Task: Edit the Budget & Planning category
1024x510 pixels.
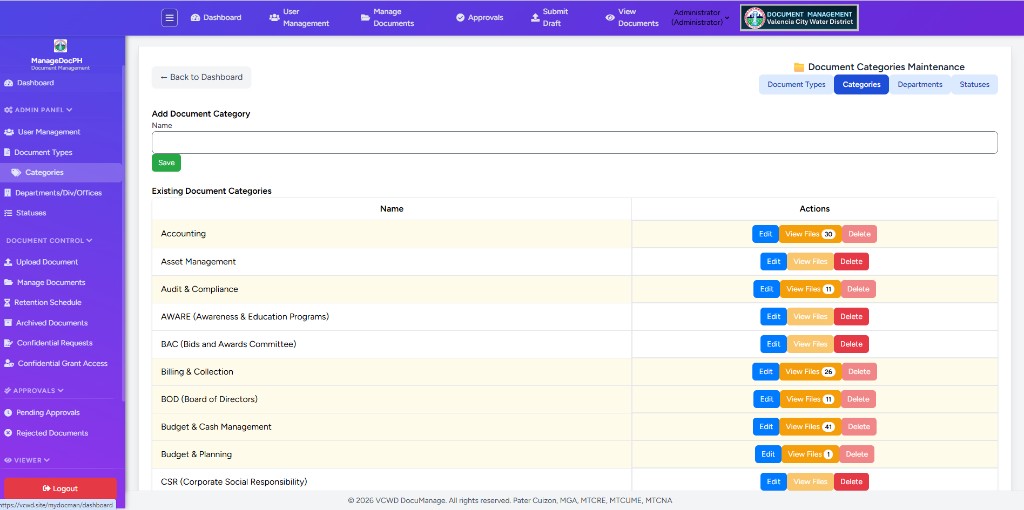Action: click(768, 454)
